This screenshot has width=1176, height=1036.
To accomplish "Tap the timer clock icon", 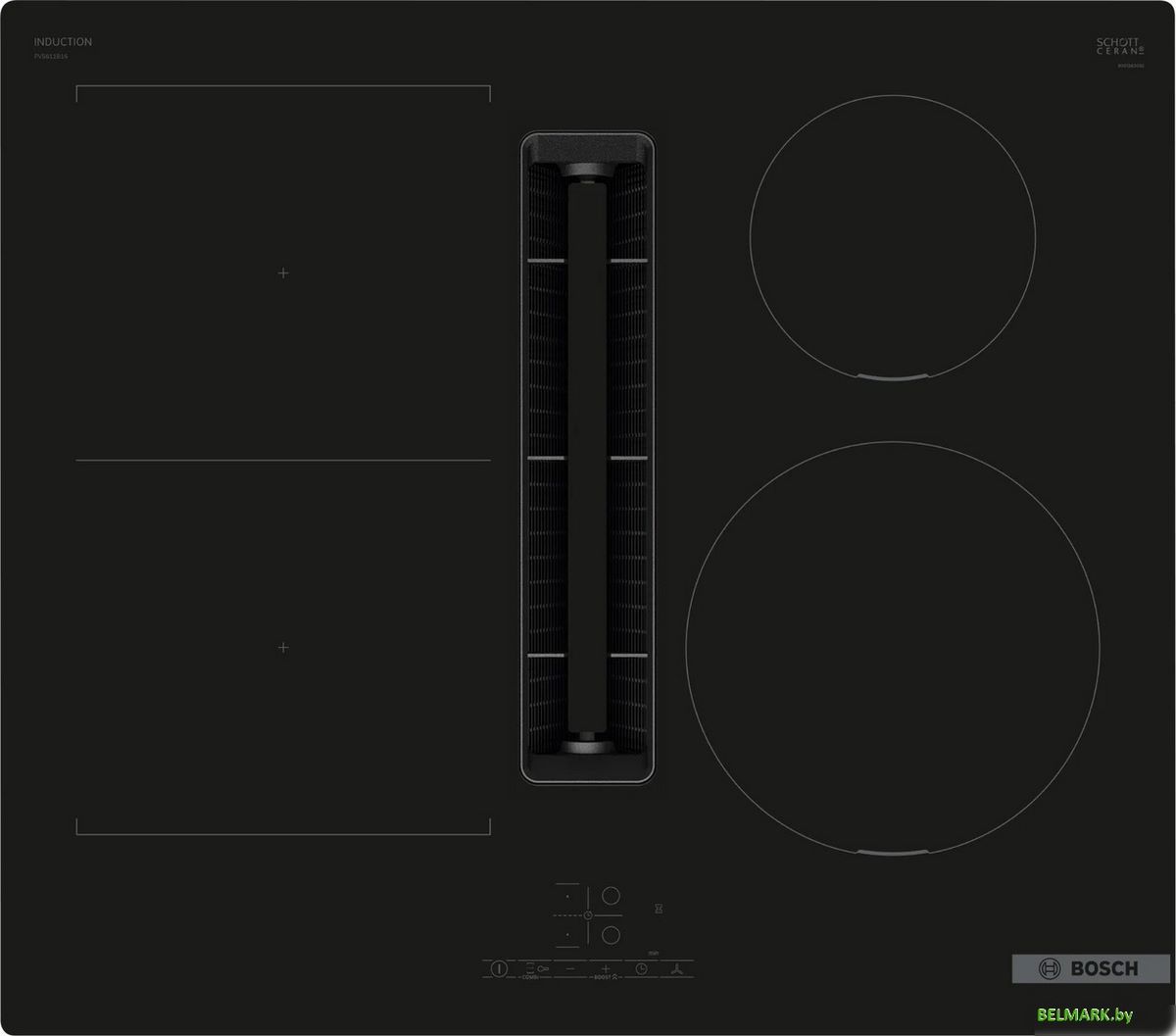I will pos(641,968).
